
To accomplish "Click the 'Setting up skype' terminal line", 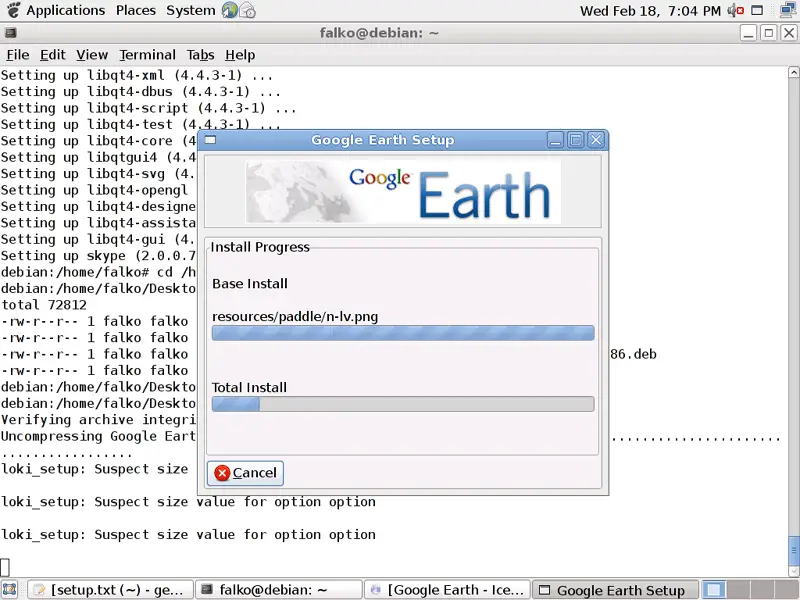I will (x=98, y=256).
